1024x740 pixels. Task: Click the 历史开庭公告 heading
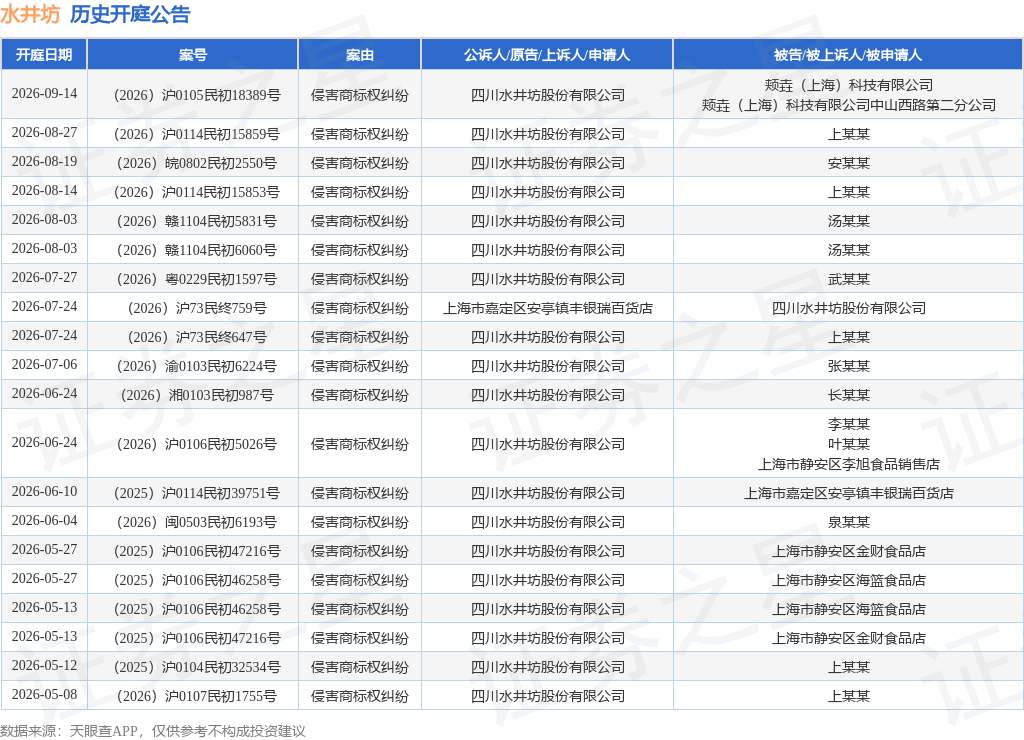point(130,14)
